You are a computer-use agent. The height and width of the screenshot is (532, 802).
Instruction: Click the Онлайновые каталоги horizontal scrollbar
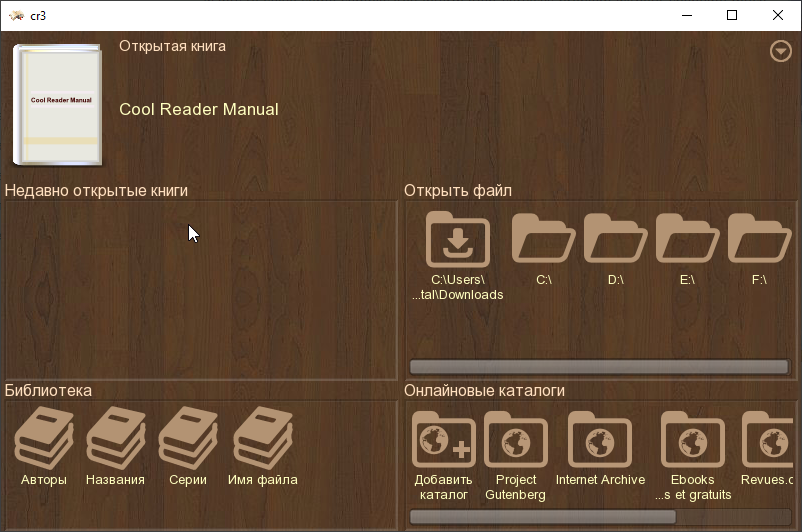coord(543,517)
